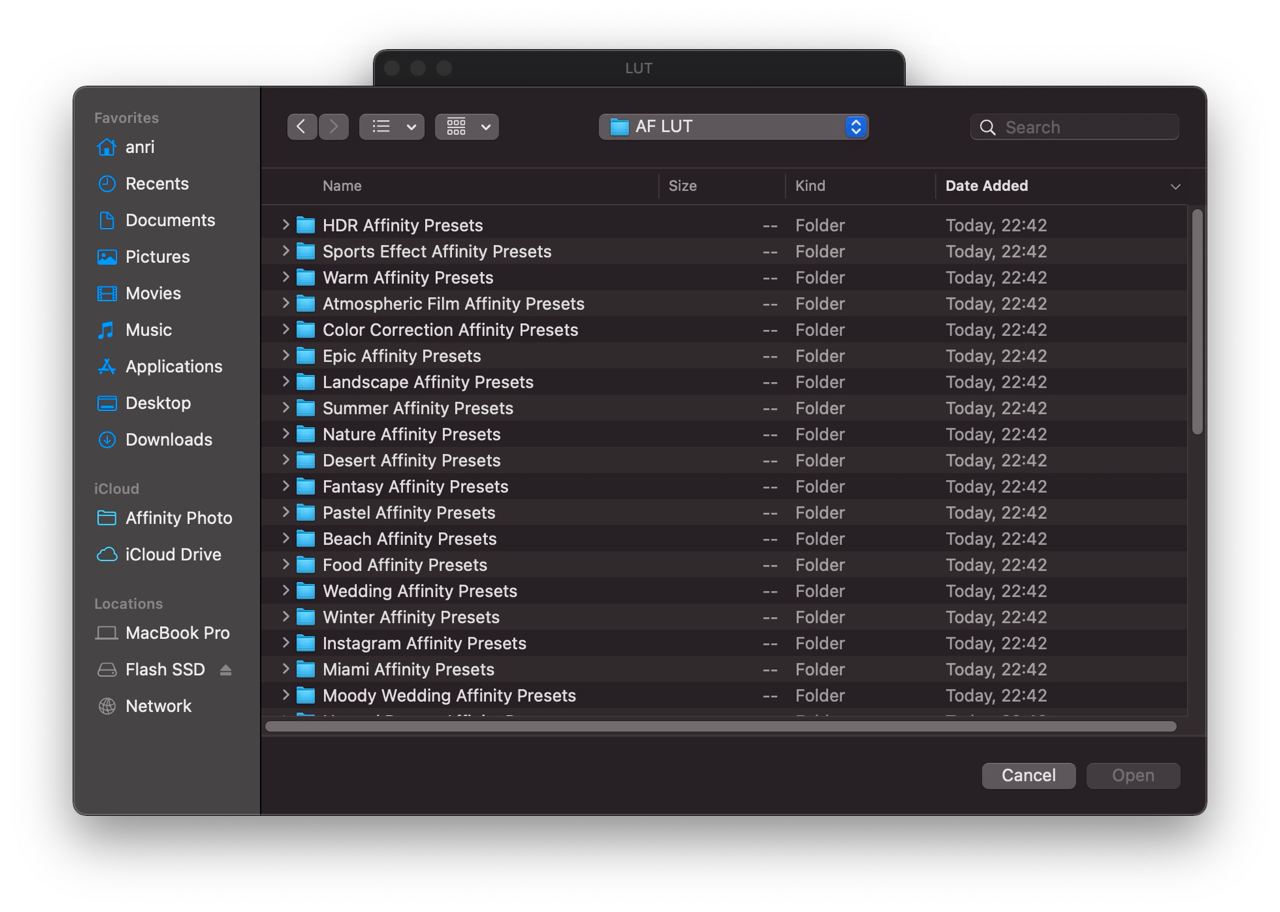The height and width of the screenshot is (912, 1280).
Task: Select Nature Affinity Presets folder icon
Action: tap(306, 434)
